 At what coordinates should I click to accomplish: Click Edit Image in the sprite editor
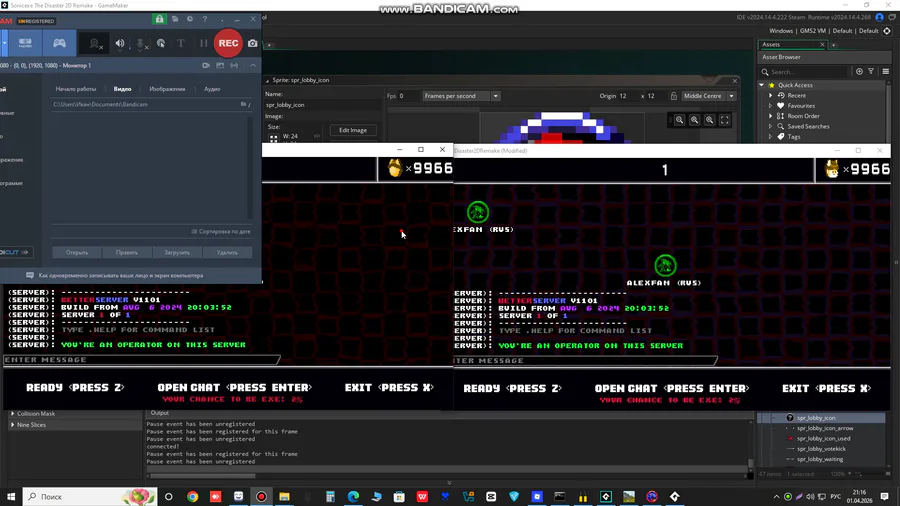click(x=353, y=130)
